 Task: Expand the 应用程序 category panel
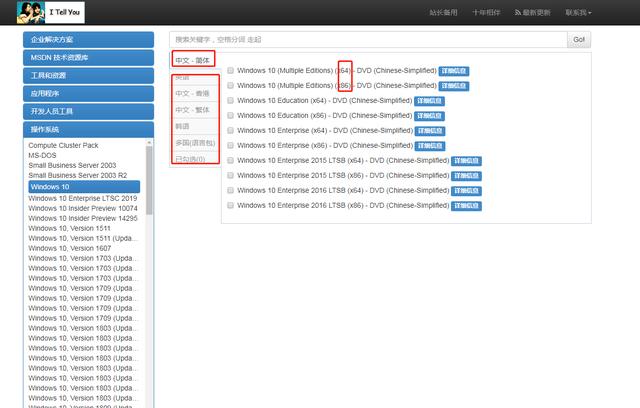(x=88, y=93)
